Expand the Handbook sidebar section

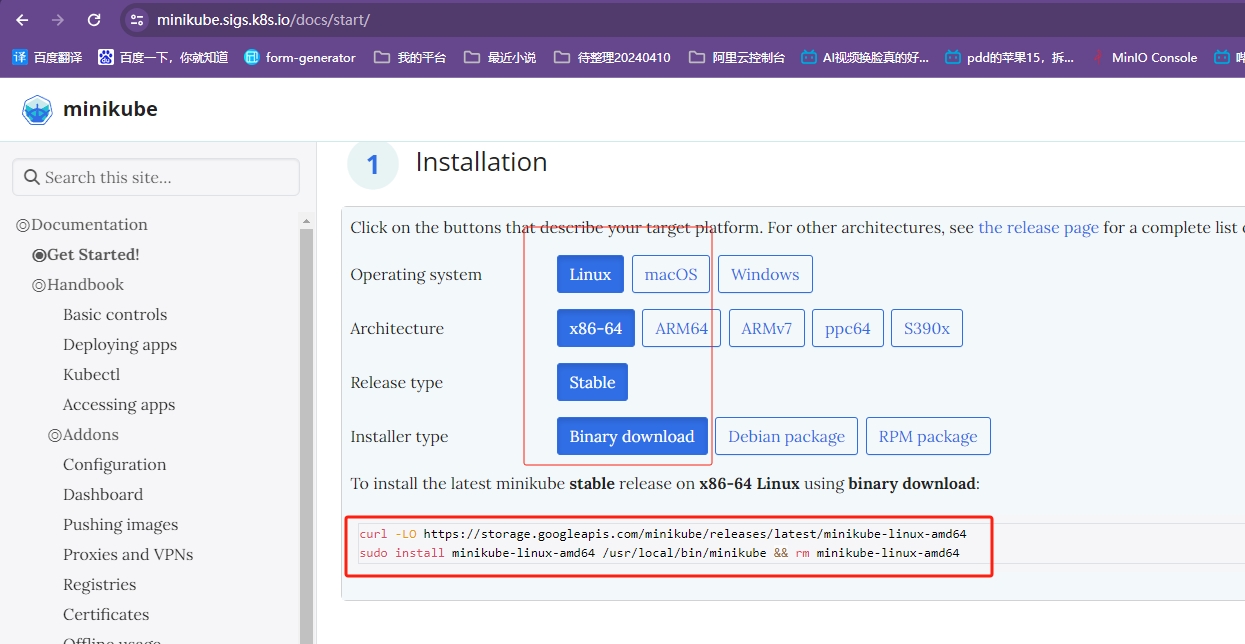[x=39, y=285]
